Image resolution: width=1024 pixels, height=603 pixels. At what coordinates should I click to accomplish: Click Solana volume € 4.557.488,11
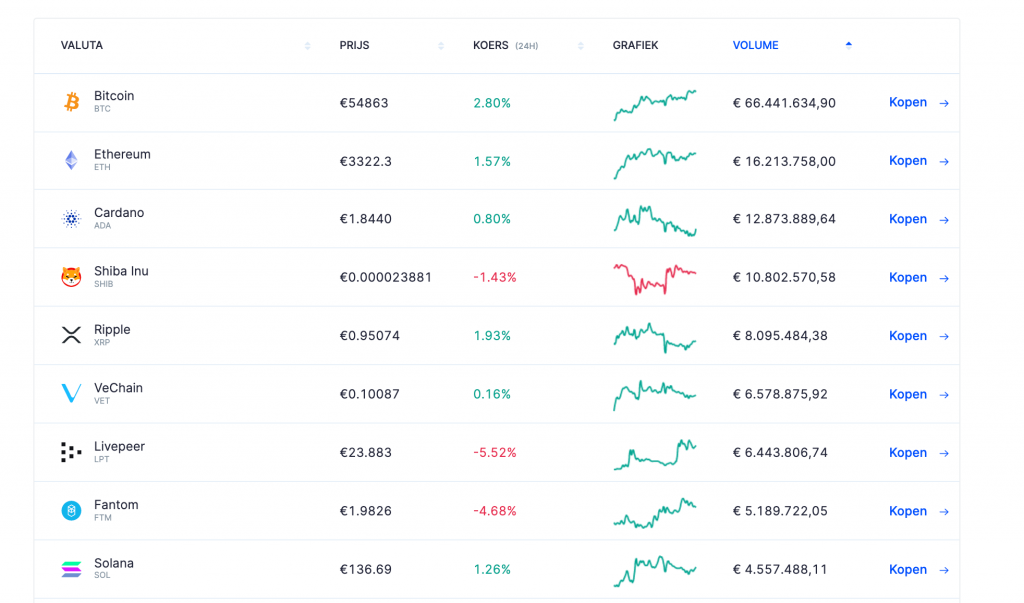(x=780, y=570)
